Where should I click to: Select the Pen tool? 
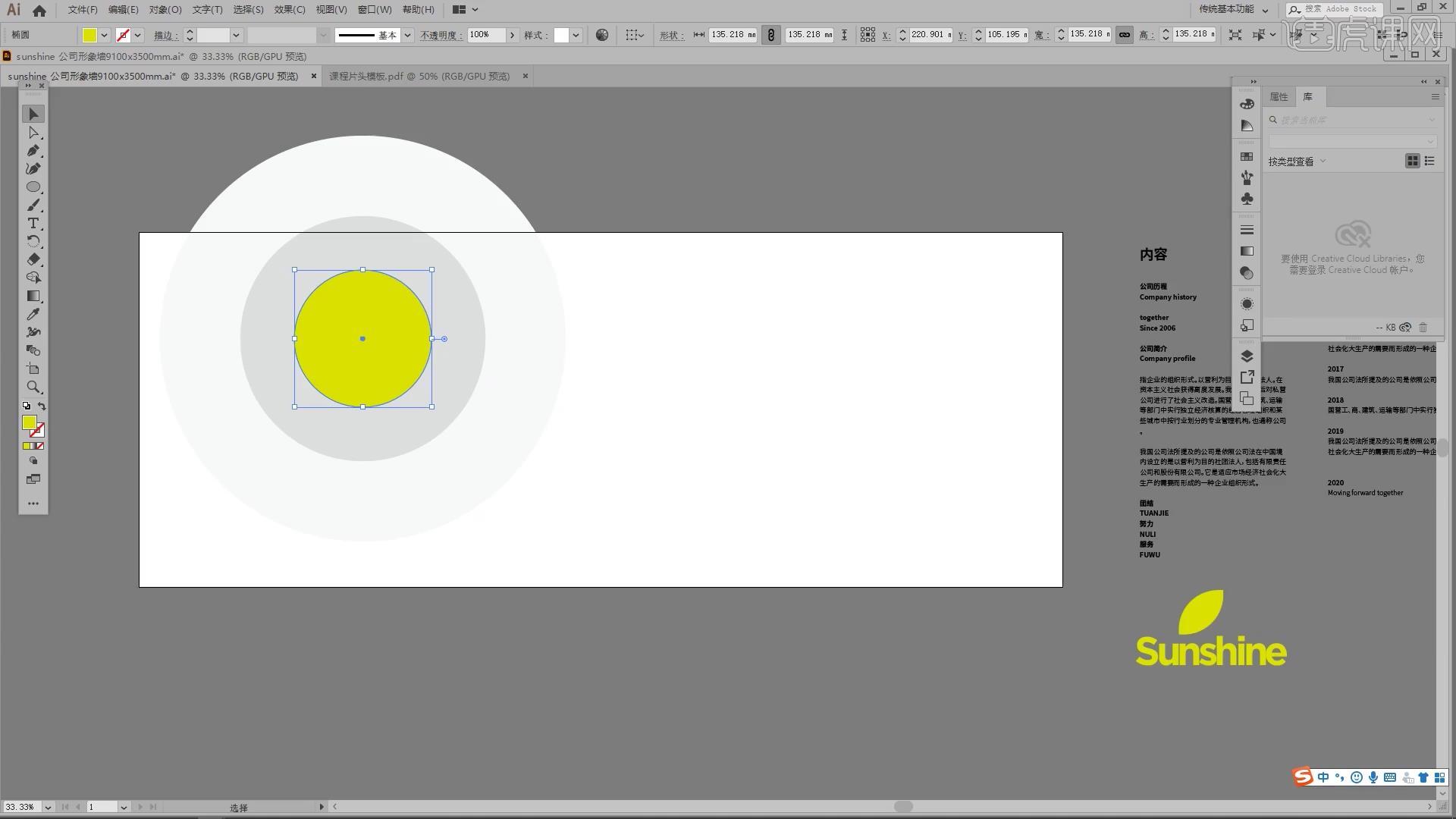(x=33, y=151)
